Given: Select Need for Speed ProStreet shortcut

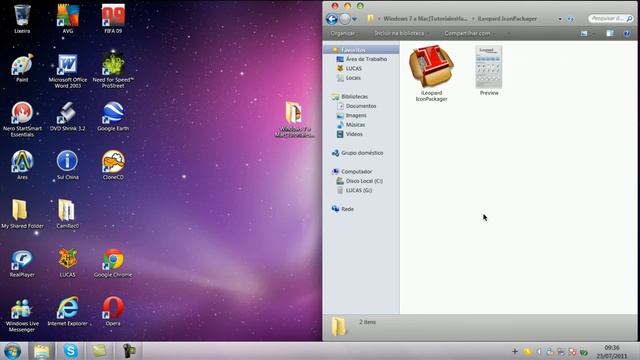Looking at the screenshot, I should [x=113, y=71].
